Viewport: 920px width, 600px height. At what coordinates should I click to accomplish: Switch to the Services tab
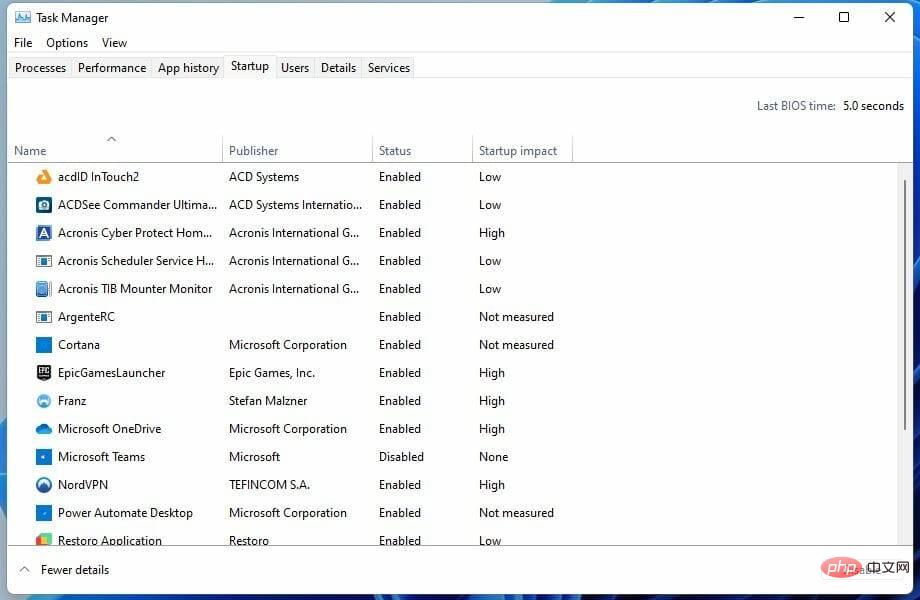click(389, 67)
